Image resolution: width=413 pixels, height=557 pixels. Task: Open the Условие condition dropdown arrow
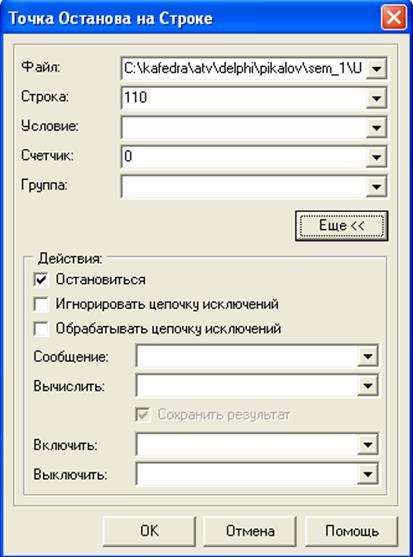click(376, 127)
